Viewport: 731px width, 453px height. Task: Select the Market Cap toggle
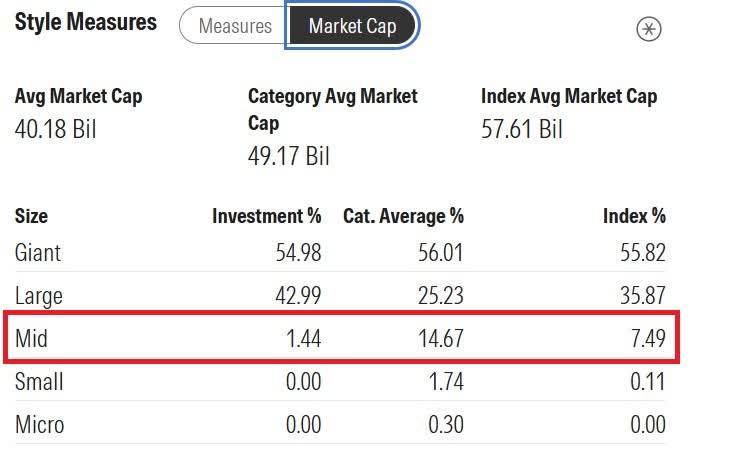pos(352,26)
